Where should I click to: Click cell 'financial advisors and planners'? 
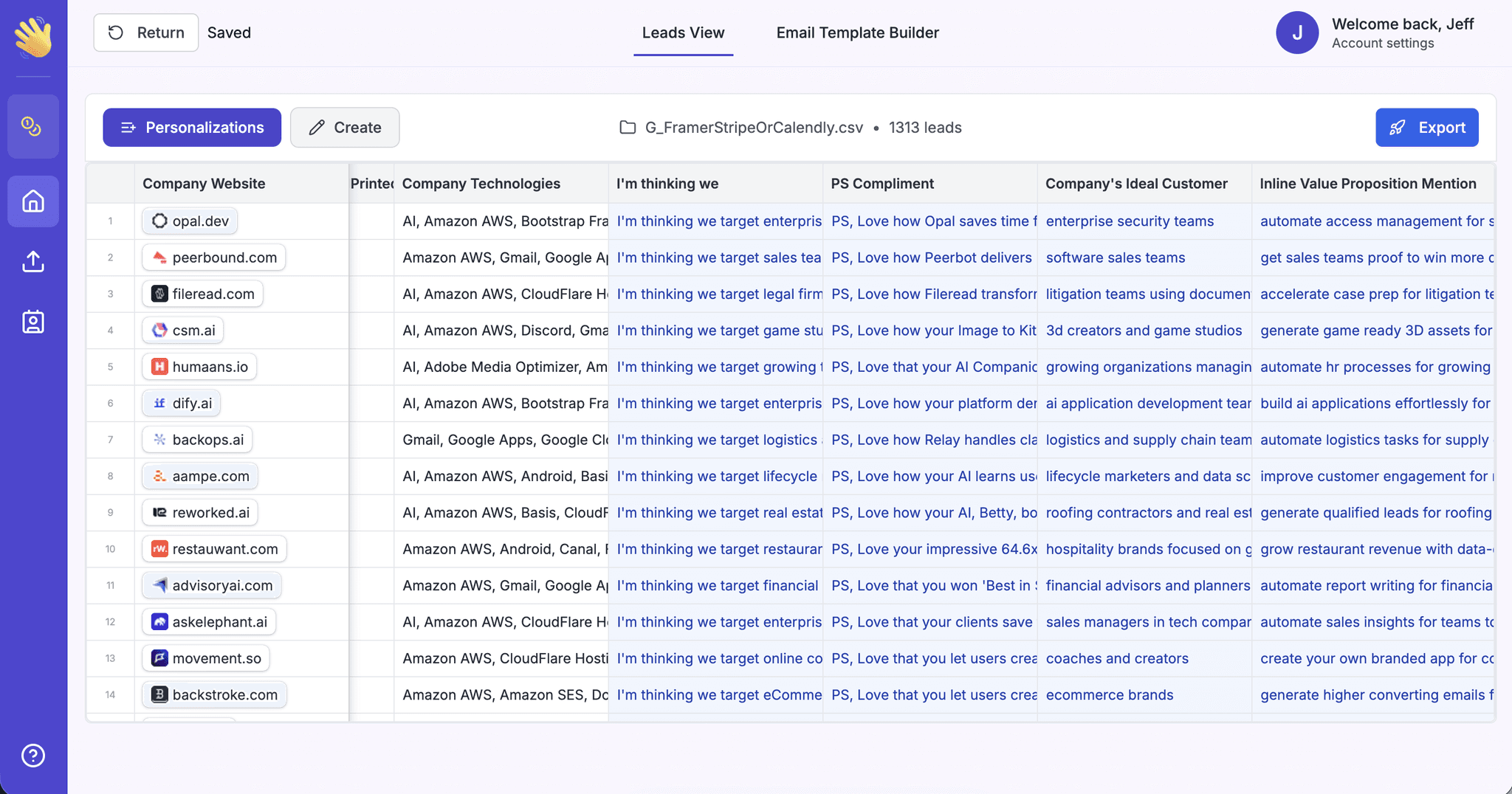1144,585
